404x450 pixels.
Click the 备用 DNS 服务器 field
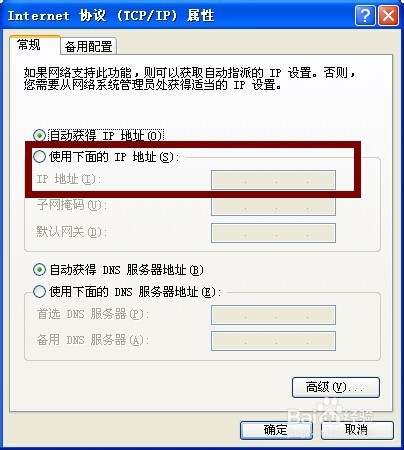coord(273,341)
